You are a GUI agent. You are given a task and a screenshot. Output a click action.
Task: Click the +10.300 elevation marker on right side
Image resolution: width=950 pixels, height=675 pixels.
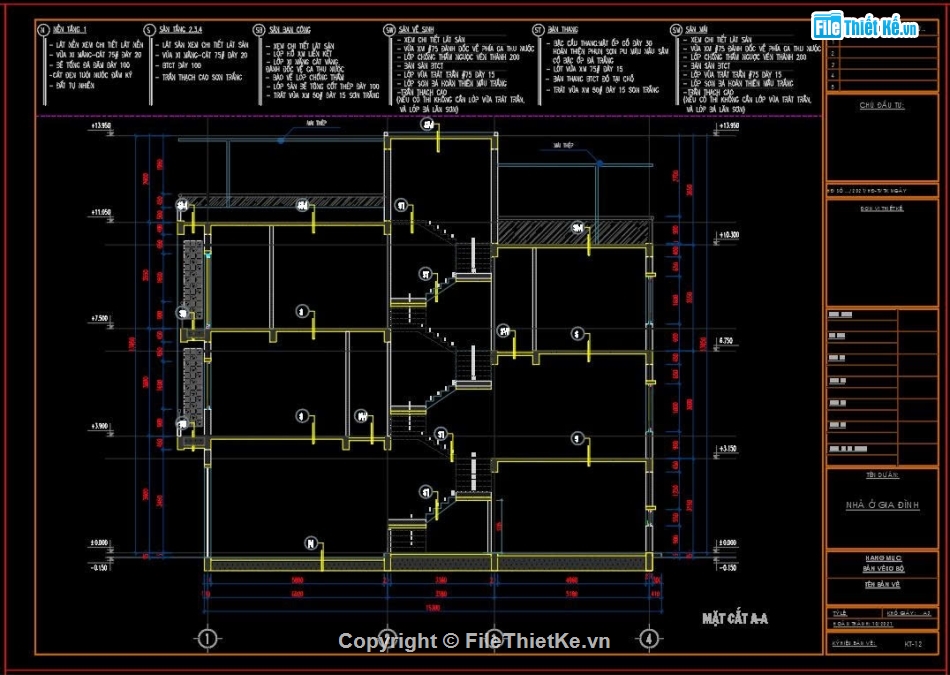(x=727, y=235)
